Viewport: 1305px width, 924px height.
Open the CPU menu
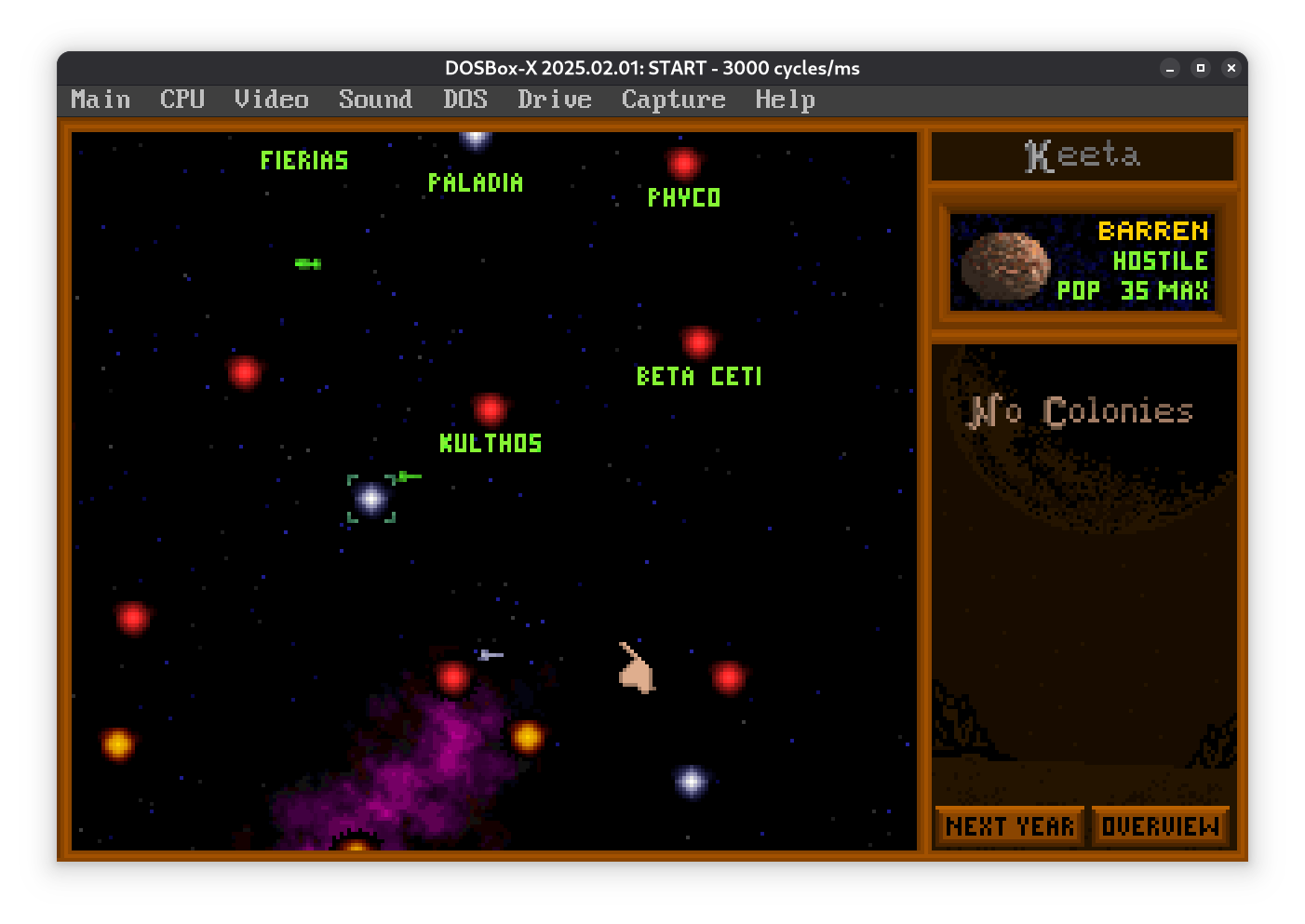coord(182,100)
